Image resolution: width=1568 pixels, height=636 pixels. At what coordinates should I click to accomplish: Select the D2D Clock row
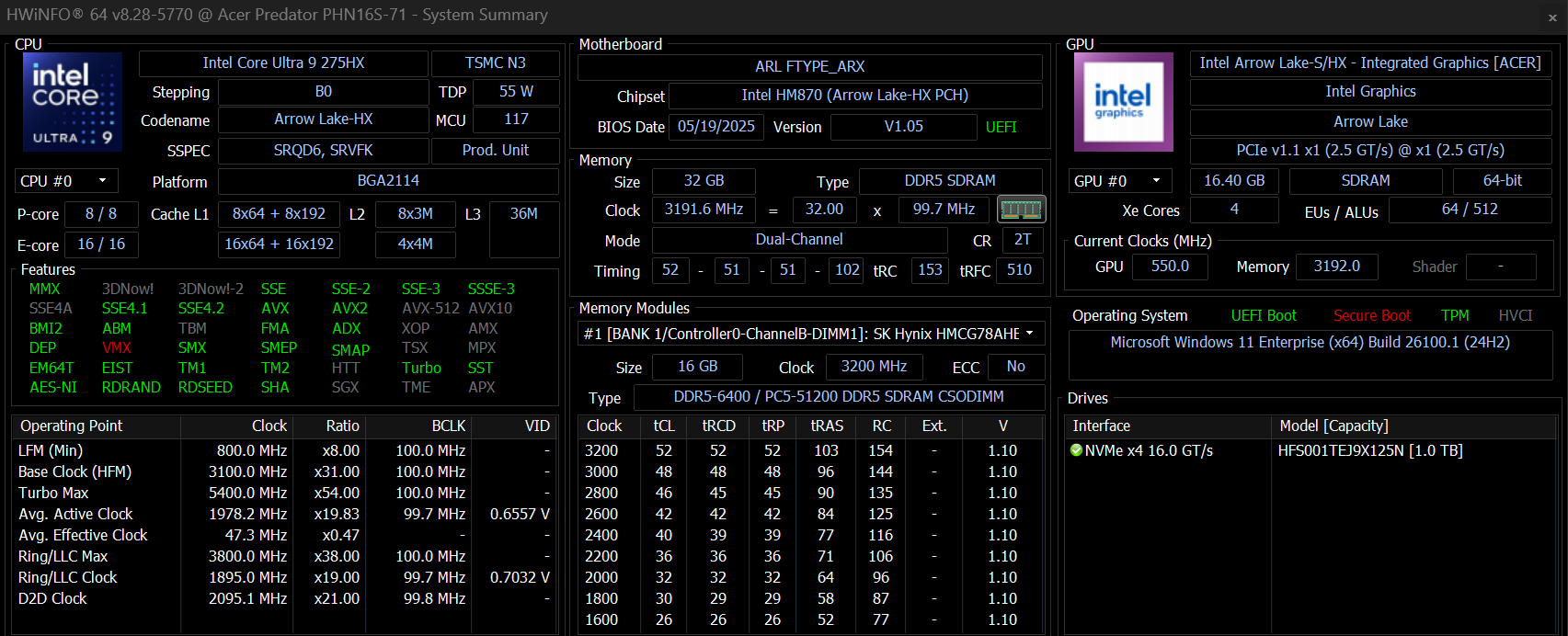point(283,598)
